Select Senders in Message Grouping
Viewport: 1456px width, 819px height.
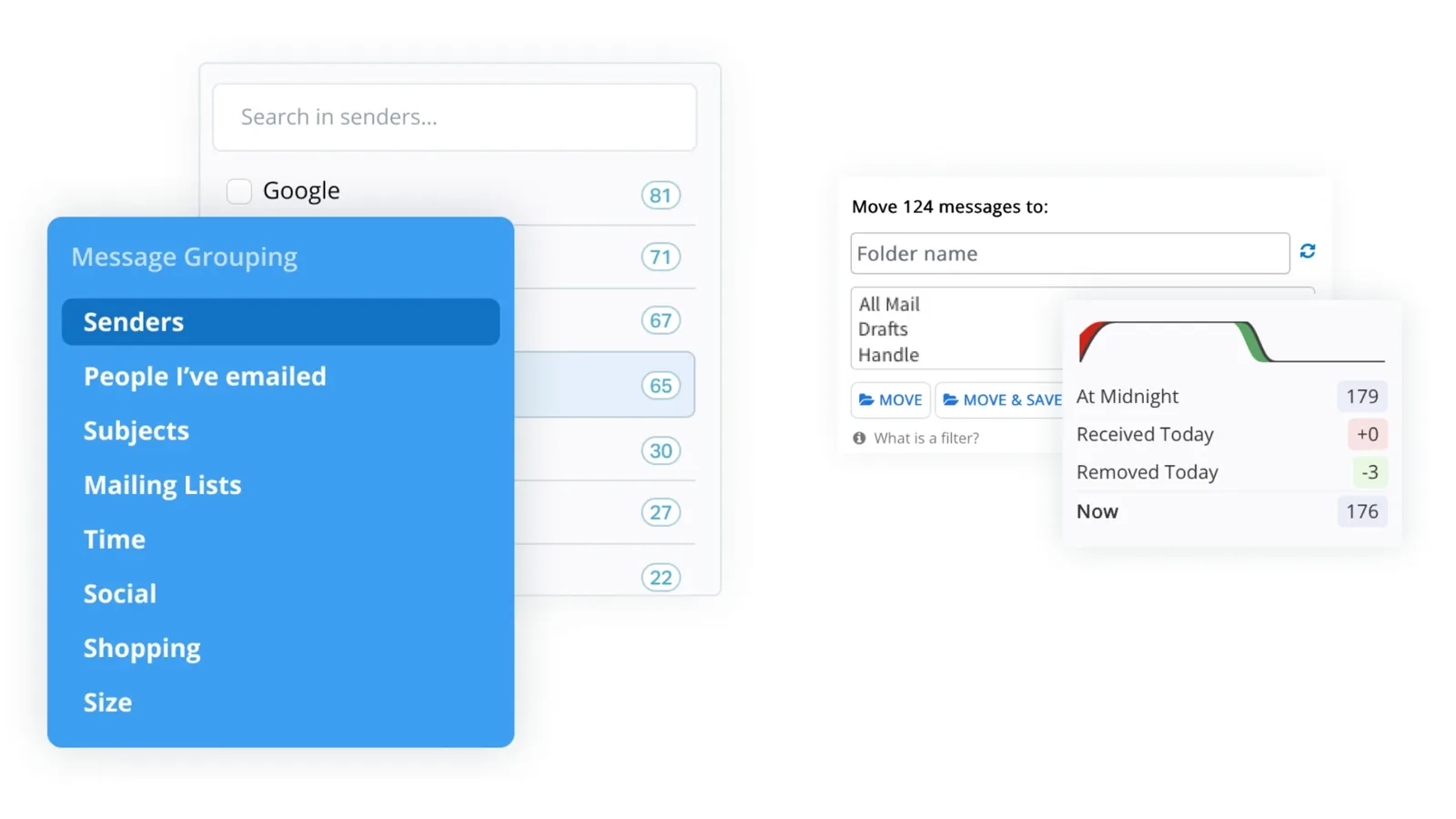(280, 321)
